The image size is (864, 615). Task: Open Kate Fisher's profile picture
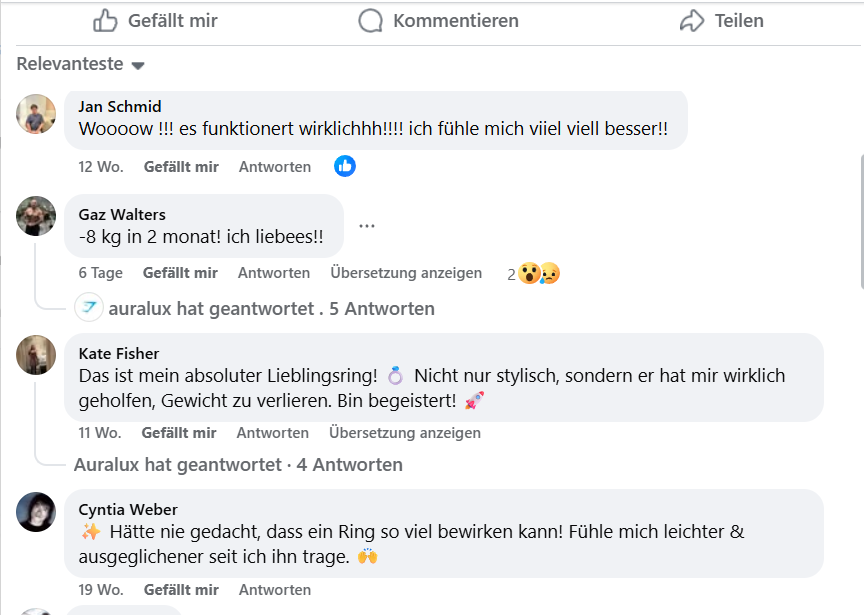(36, 355)
